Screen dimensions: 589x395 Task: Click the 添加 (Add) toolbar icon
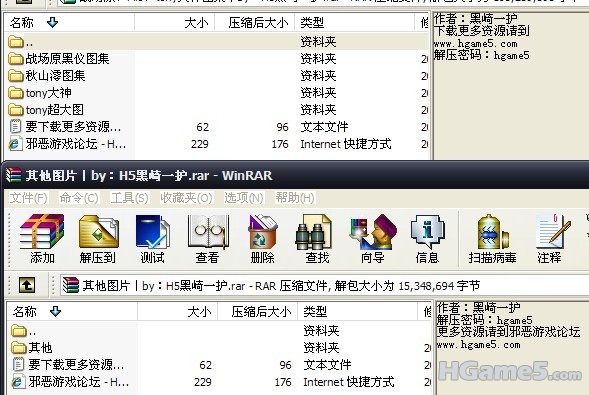tap(42, 238)
